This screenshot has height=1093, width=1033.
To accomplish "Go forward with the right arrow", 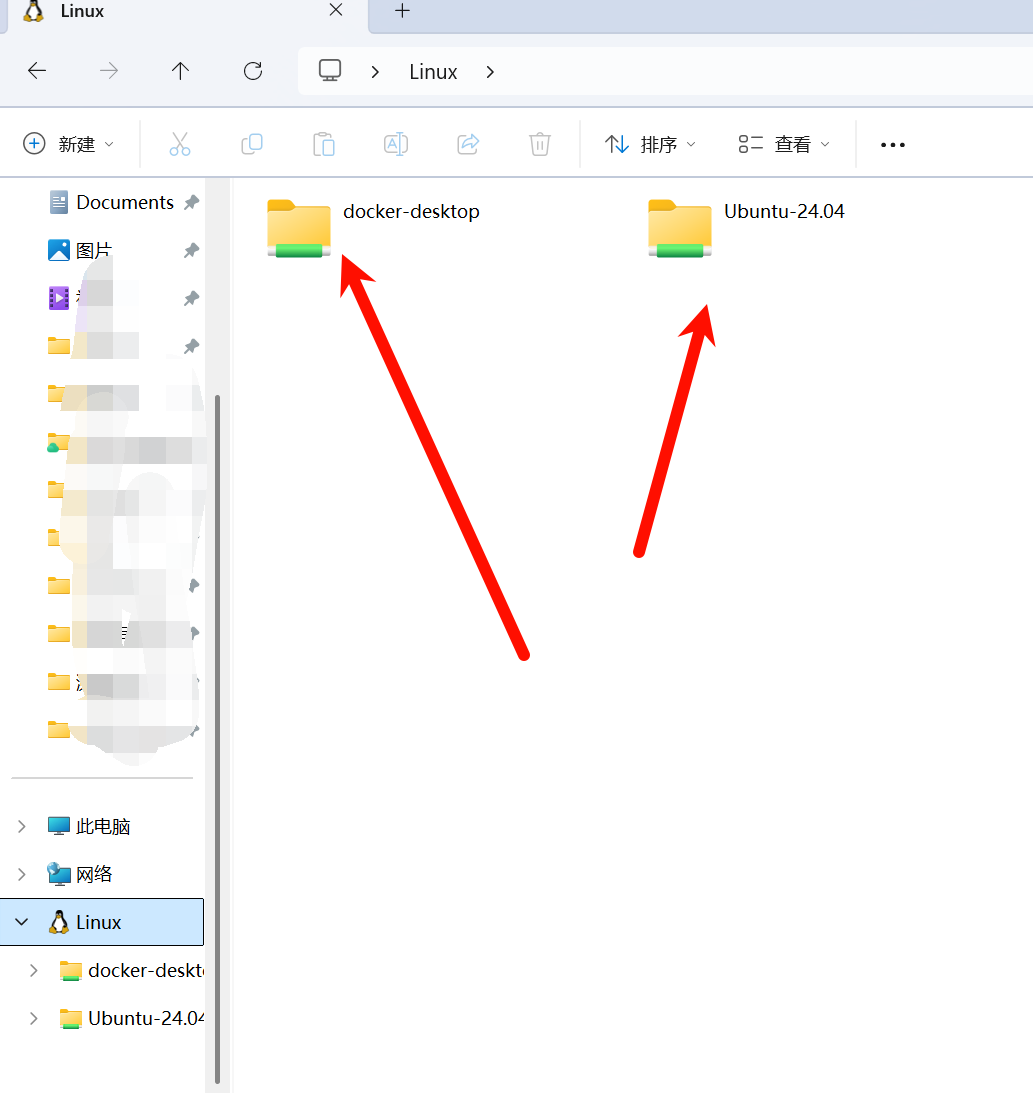I will point(109,71).
